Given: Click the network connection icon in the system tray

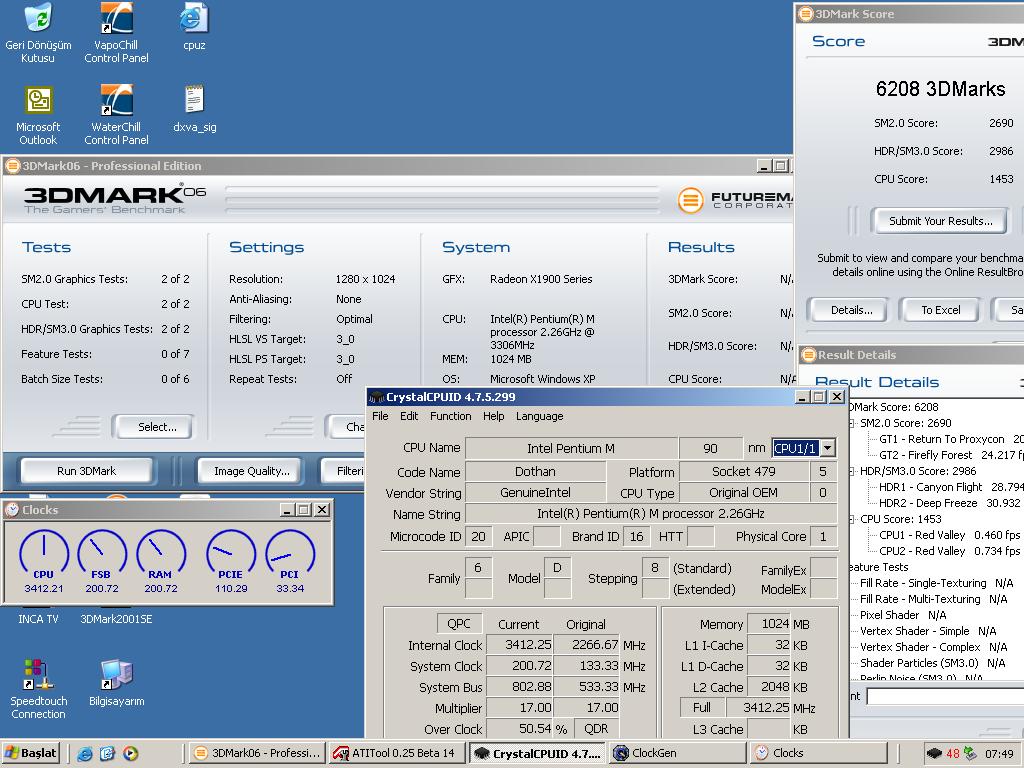Looking at the screenshot, I should pyautogui.click(x=970, y=754).
